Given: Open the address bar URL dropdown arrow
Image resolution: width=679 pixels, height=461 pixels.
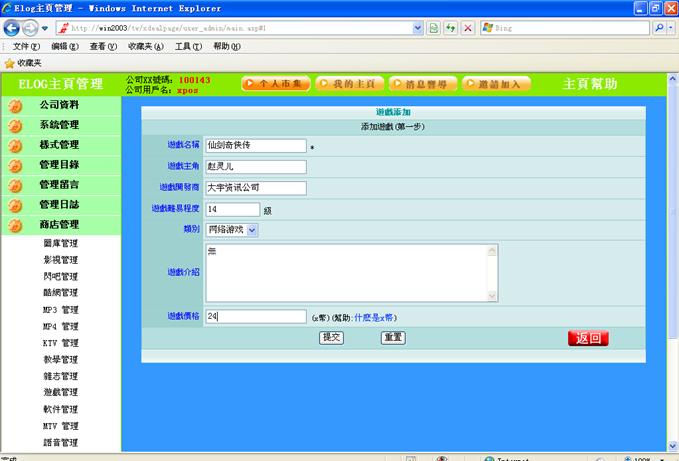Looking at the screenshot, I should click(417, 28).
